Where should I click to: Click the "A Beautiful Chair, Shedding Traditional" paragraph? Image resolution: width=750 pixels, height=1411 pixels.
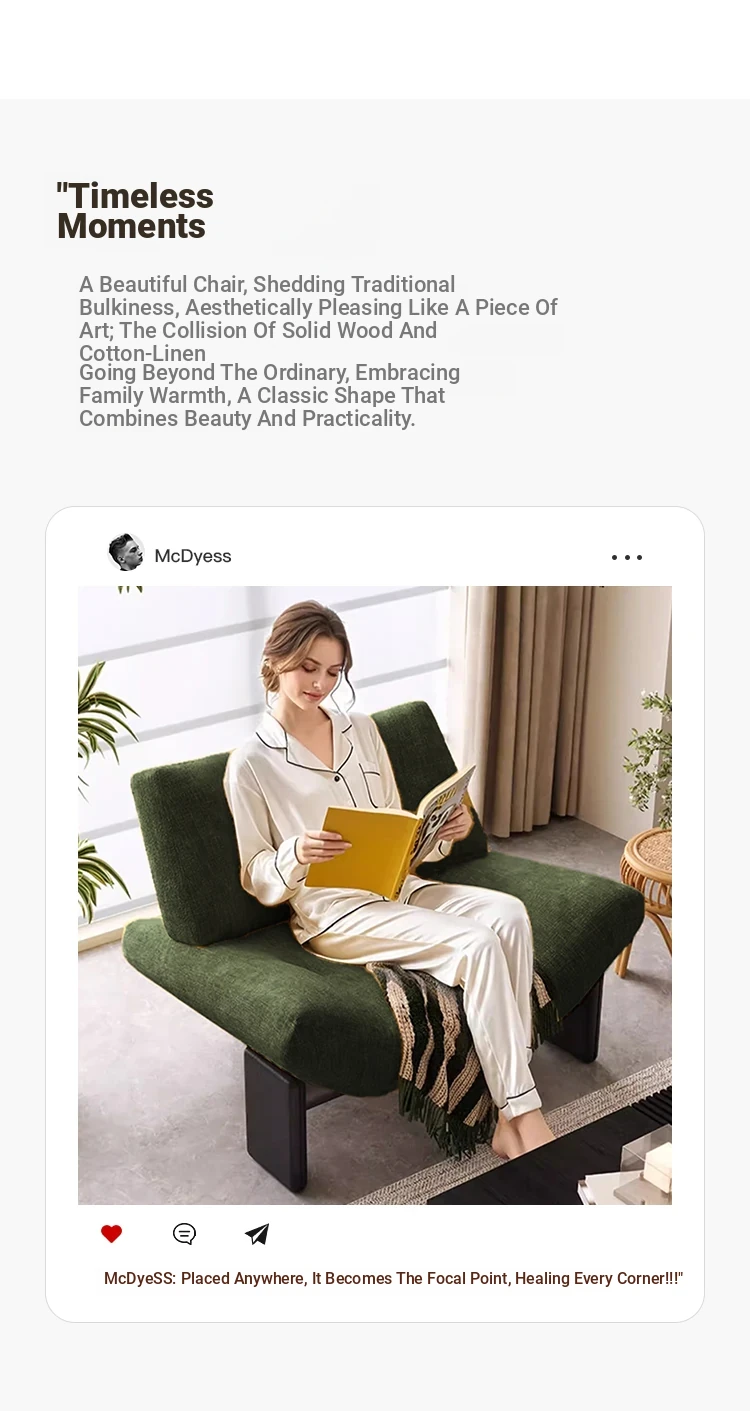point(318,319)
